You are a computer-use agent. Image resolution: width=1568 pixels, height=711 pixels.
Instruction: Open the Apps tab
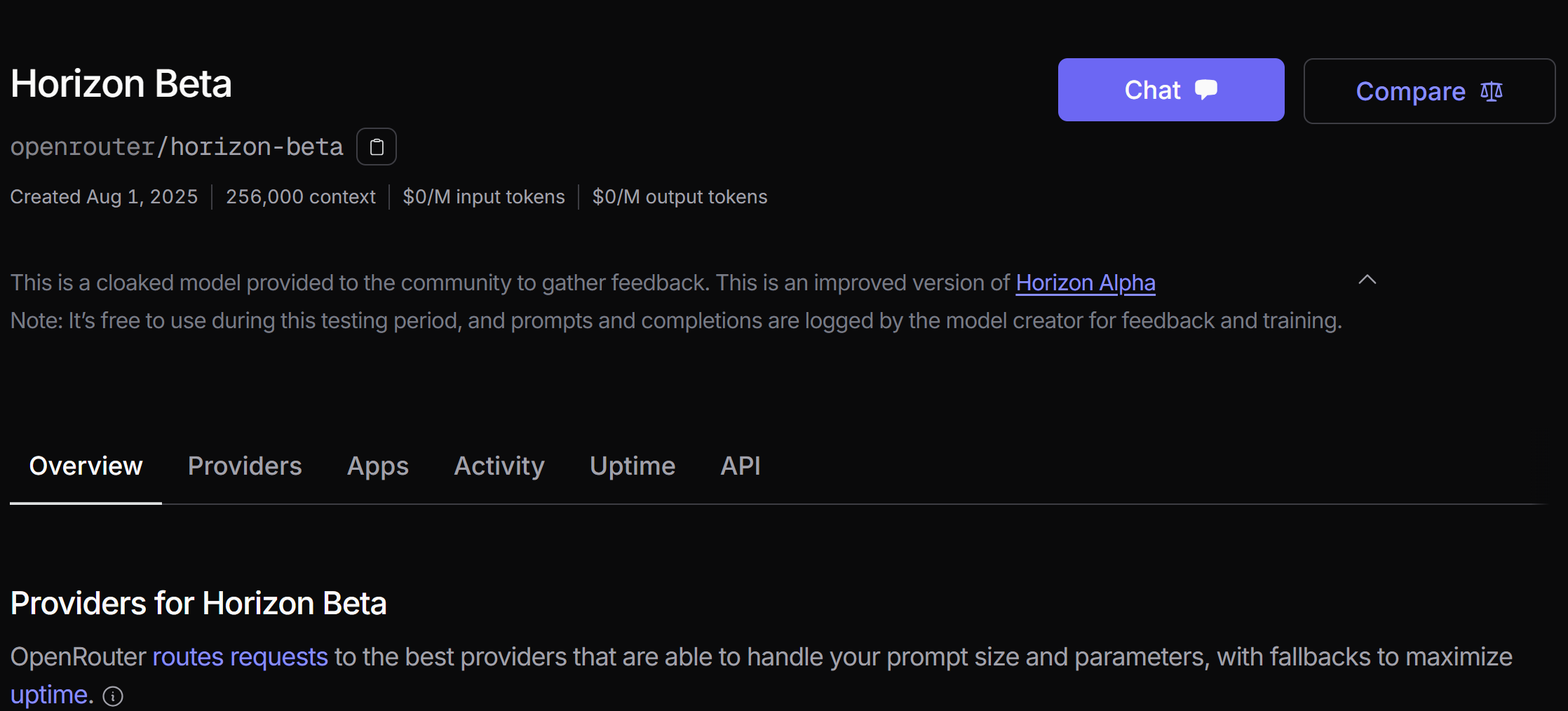coord(377,466)
